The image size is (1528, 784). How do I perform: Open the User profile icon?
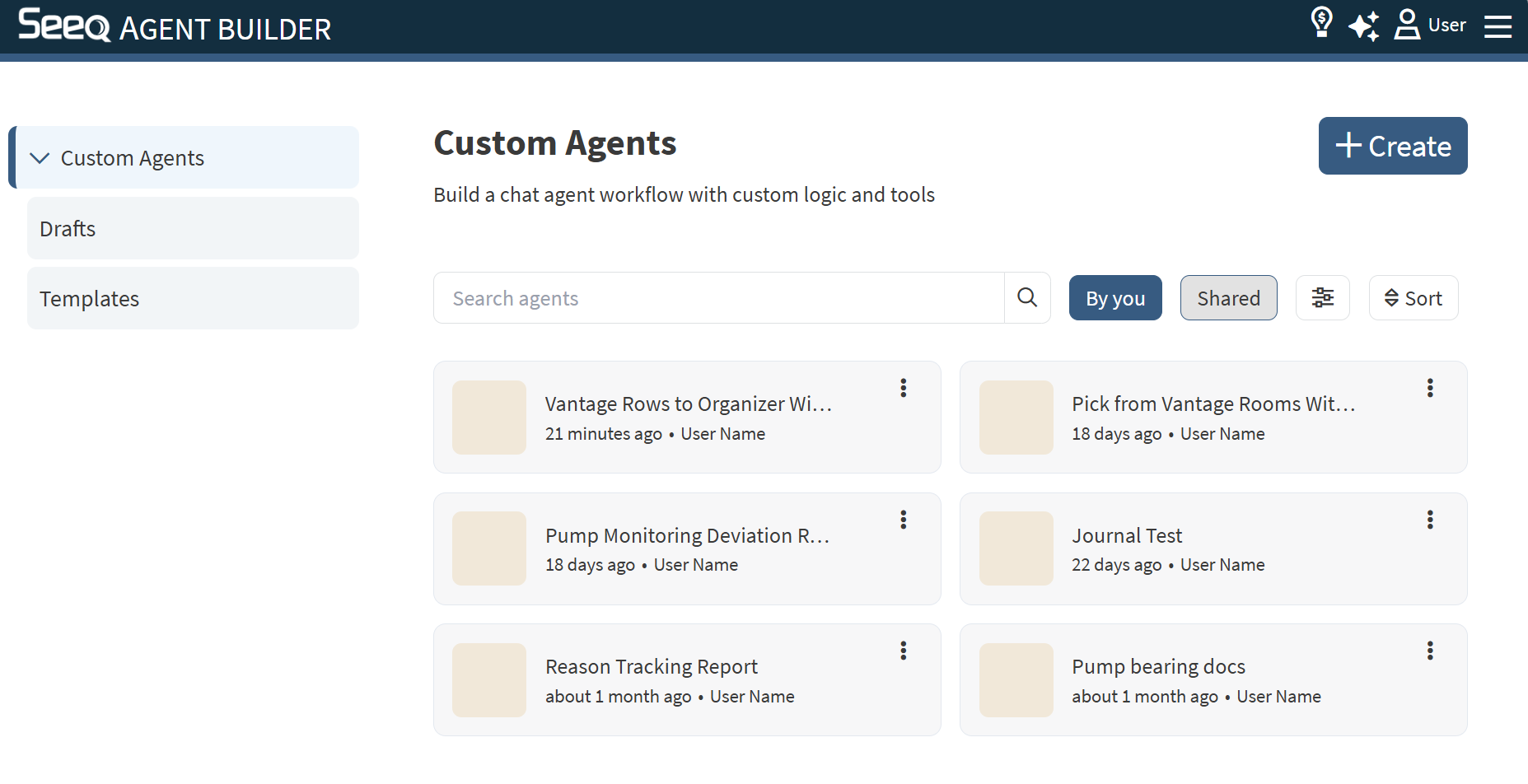(1407, 25)
